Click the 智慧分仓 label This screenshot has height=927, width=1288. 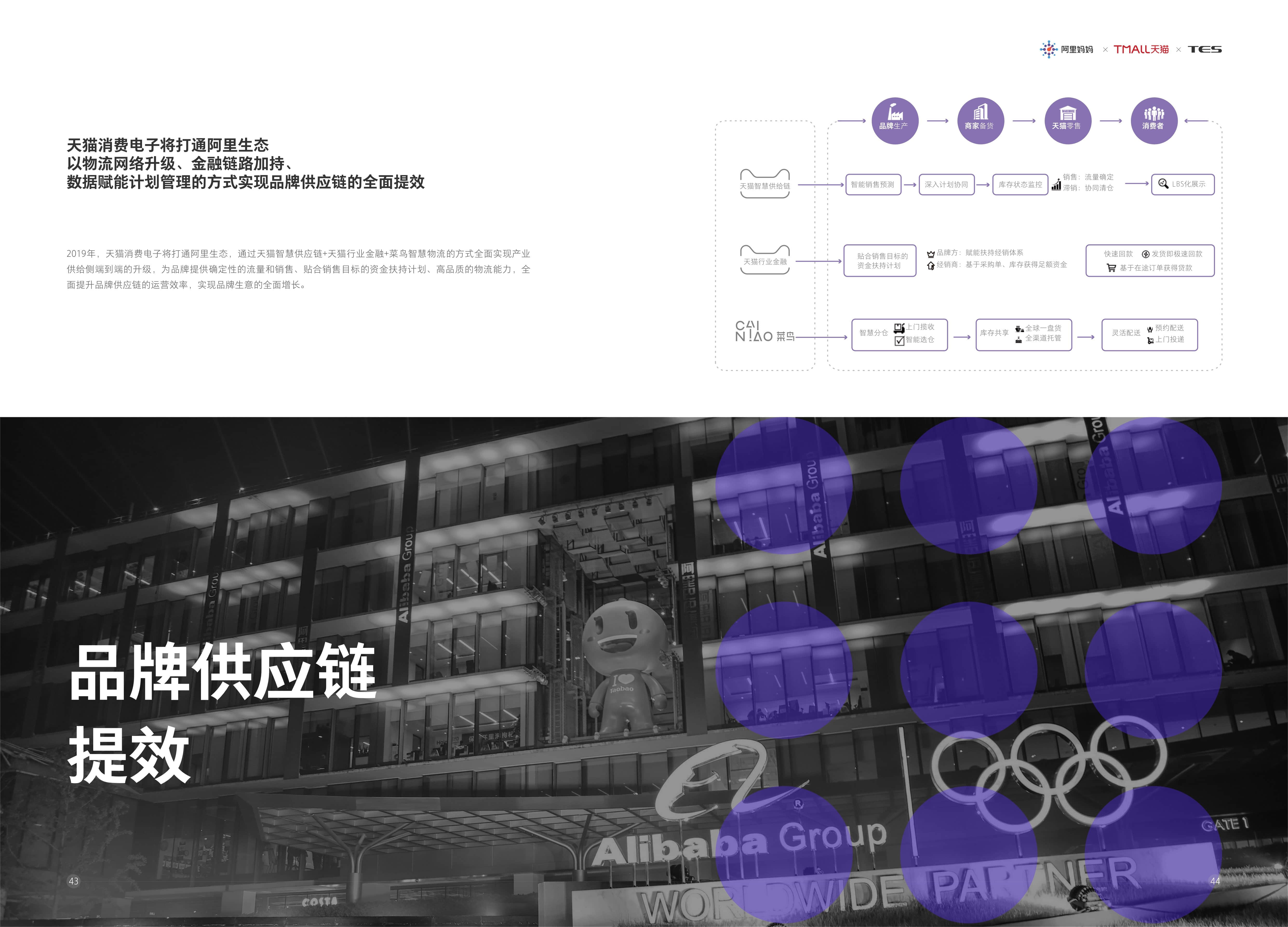pos(874,333)
